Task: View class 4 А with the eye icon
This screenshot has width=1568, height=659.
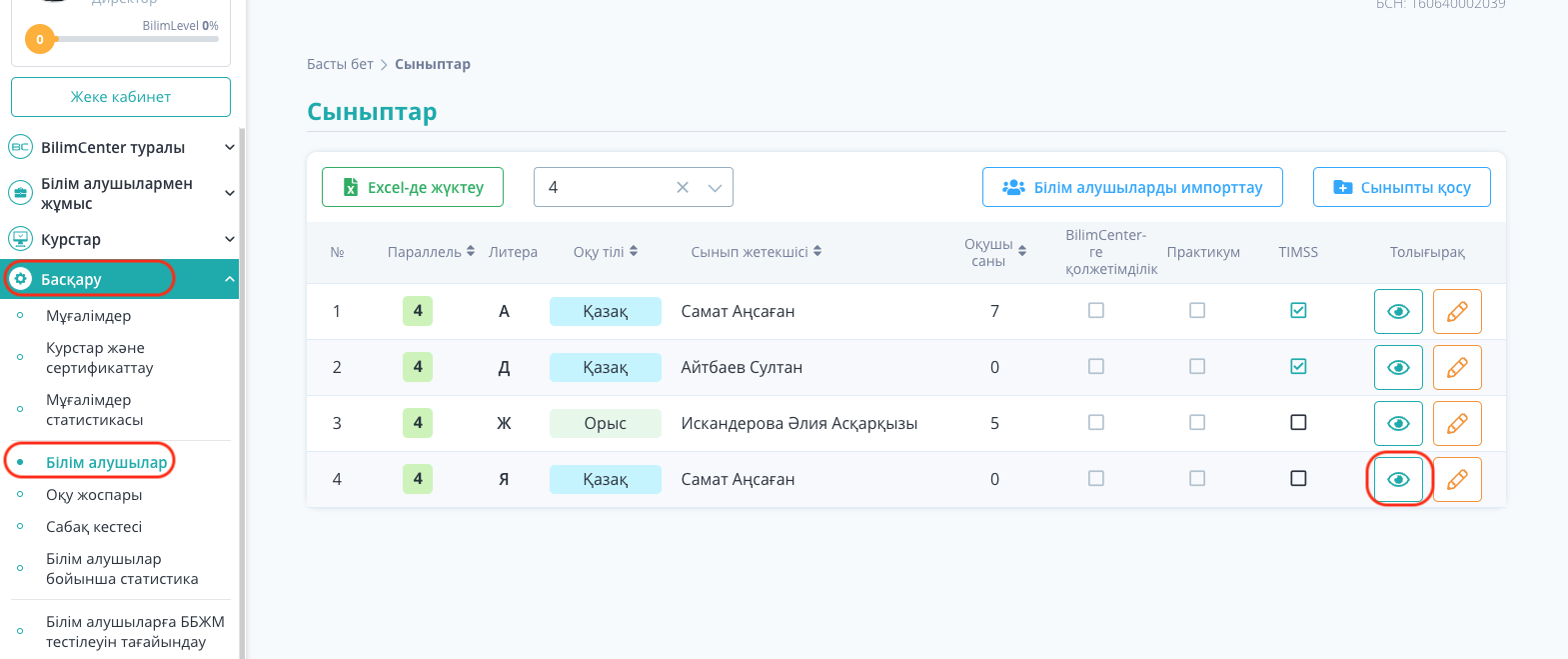Action: pos(1398,311)
